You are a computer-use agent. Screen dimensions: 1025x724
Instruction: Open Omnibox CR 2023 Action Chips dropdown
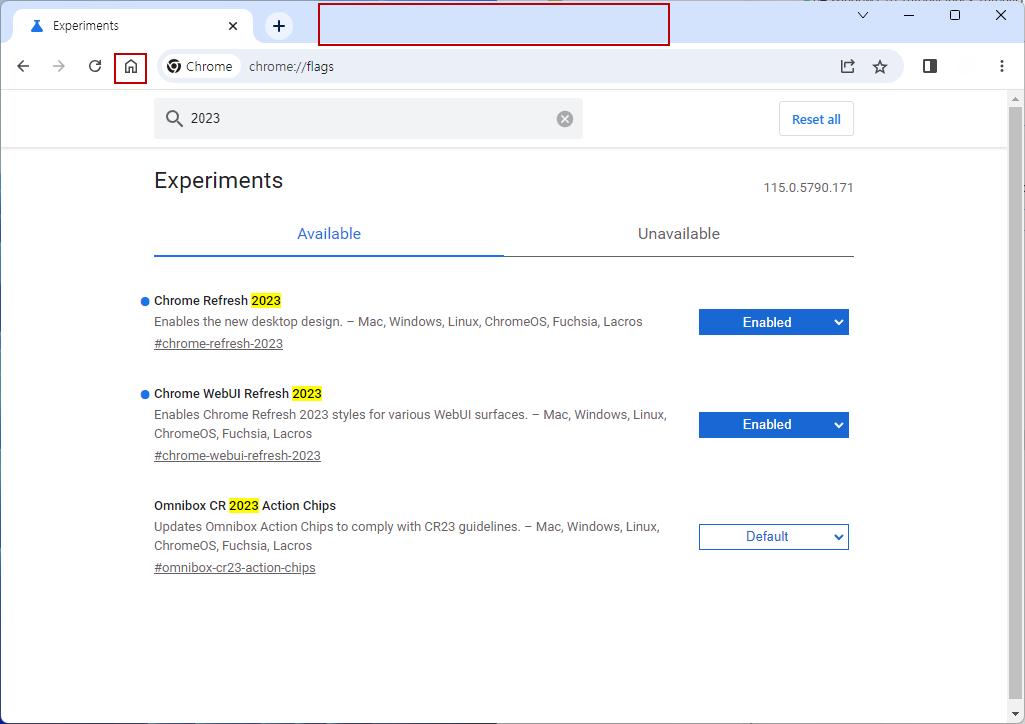pos(773,537)
